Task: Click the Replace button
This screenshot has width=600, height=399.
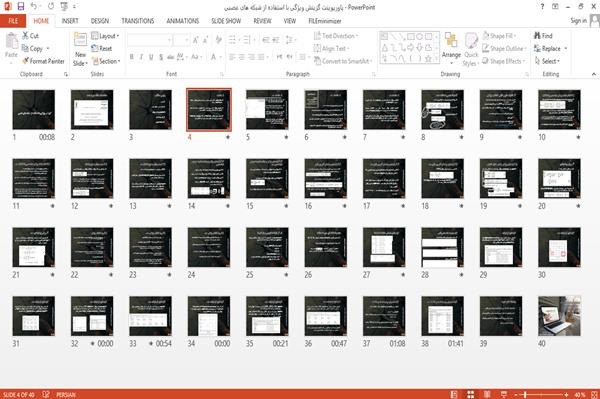Action: [x=550, y=48]
